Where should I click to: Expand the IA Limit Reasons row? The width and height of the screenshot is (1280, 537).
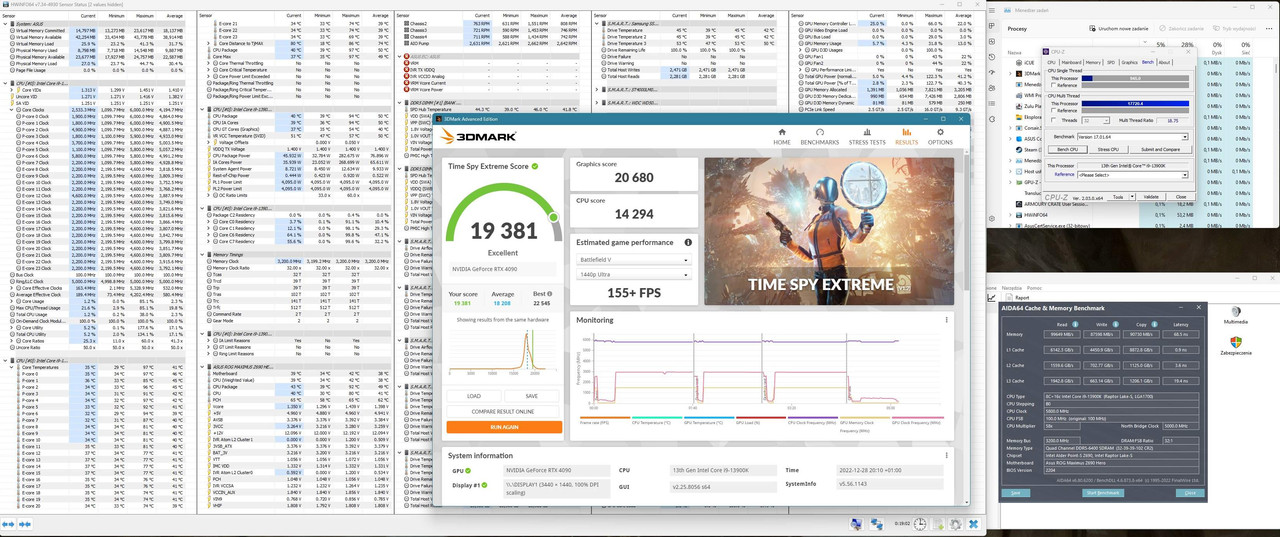click(x=208, y=340)
